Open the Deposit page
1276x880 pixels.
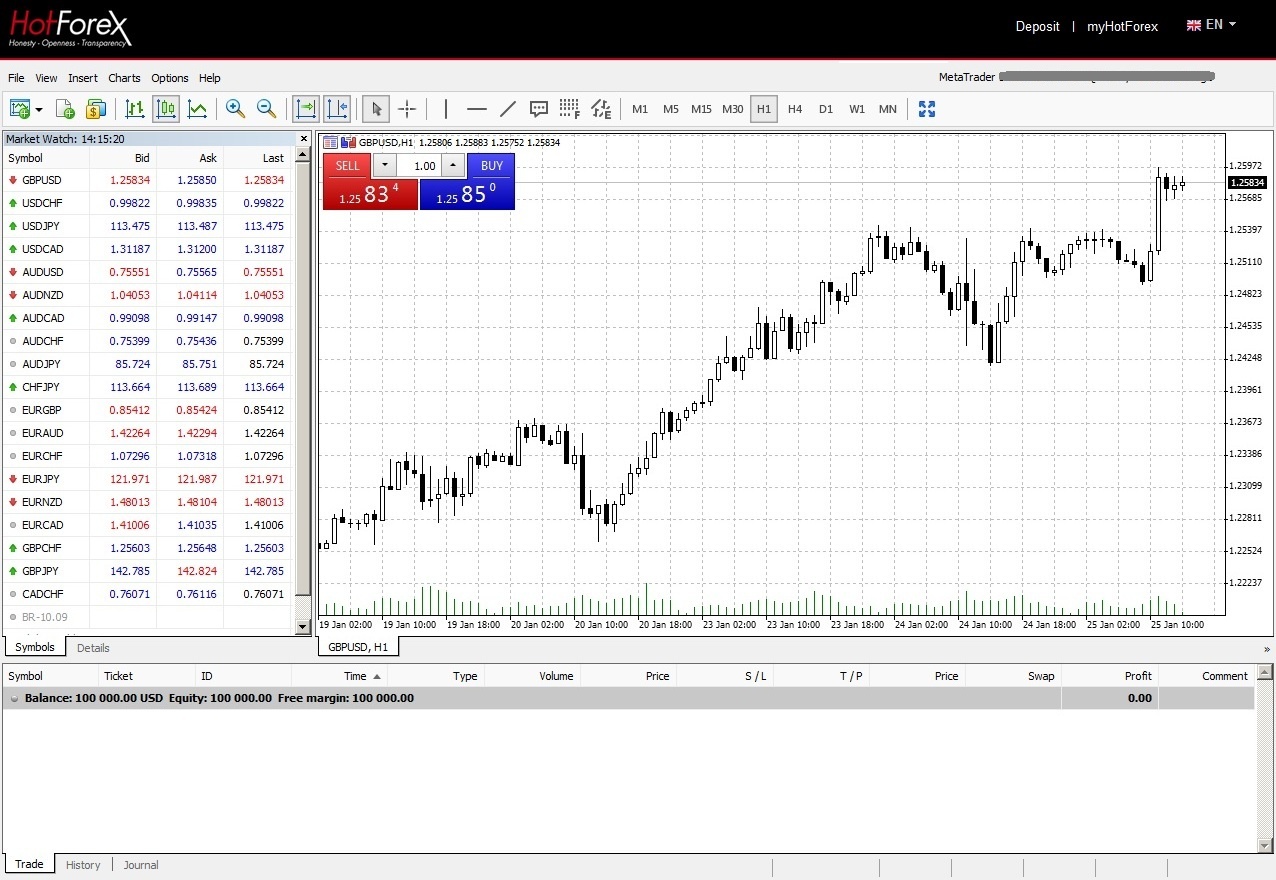tap(1037, 26)
